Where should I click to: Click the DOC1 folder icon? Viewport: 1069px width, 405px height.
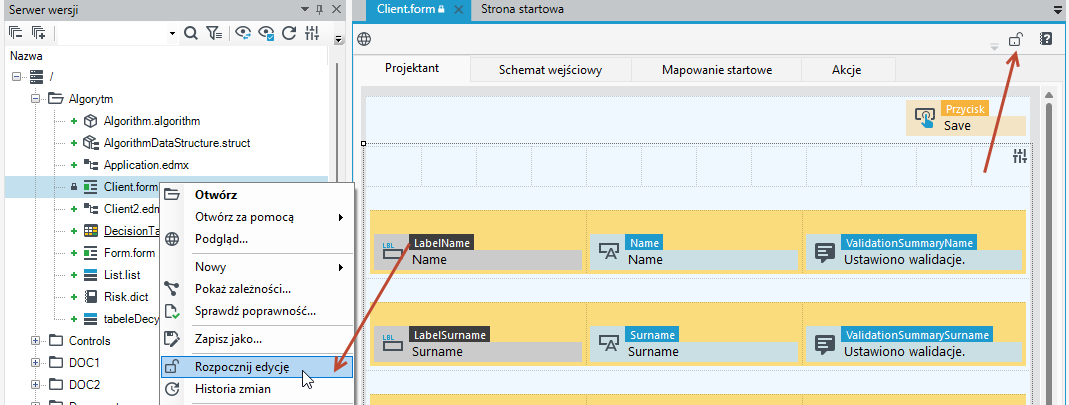[x=56, y=362]
